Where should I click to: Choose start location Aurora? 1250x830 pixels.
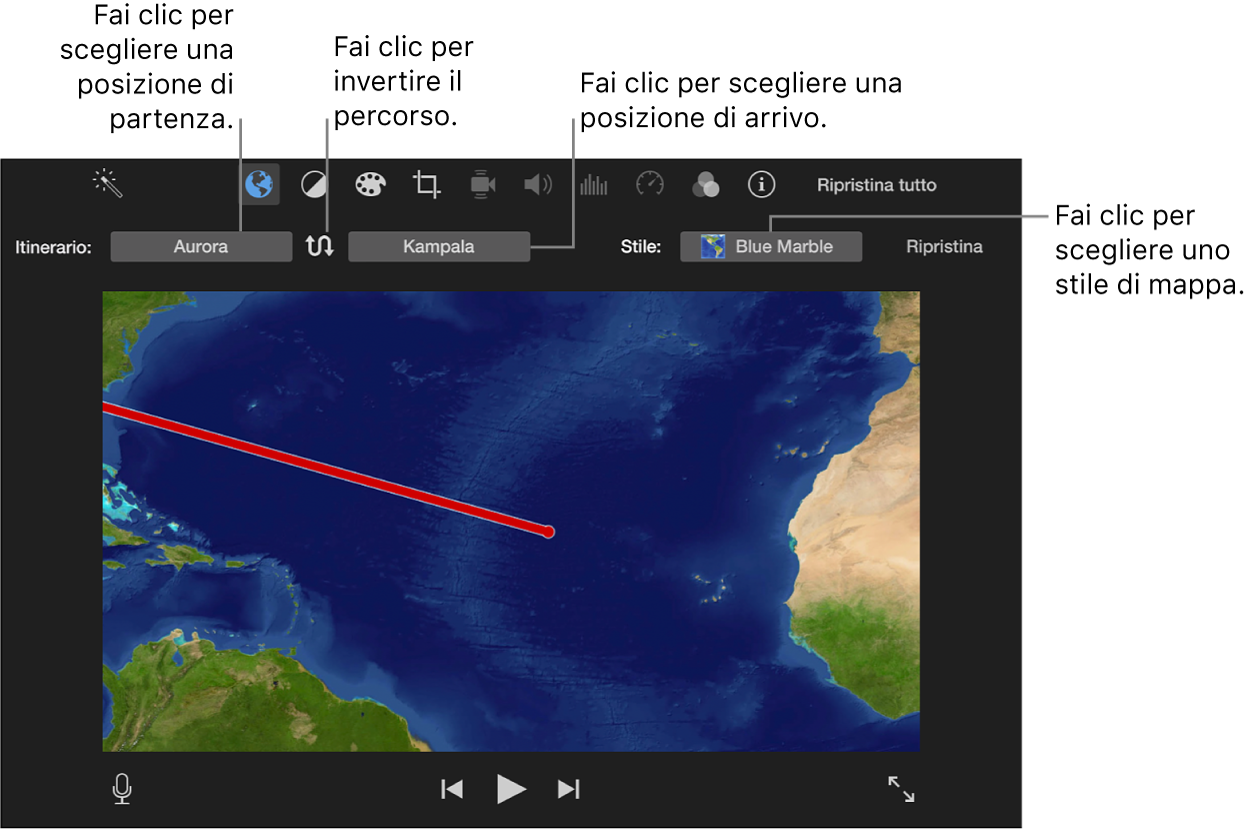[x=201, y=246]
